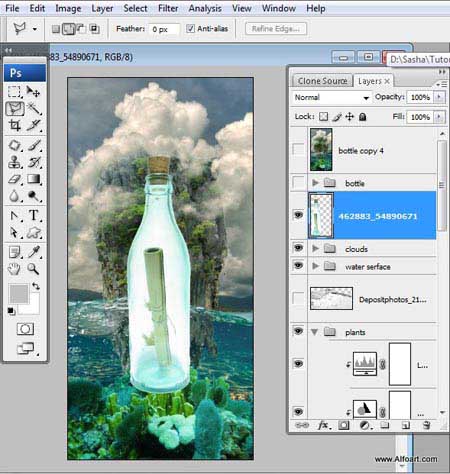Open the Layer menu
The image size is (450, 474).
(x=102, y=8)
